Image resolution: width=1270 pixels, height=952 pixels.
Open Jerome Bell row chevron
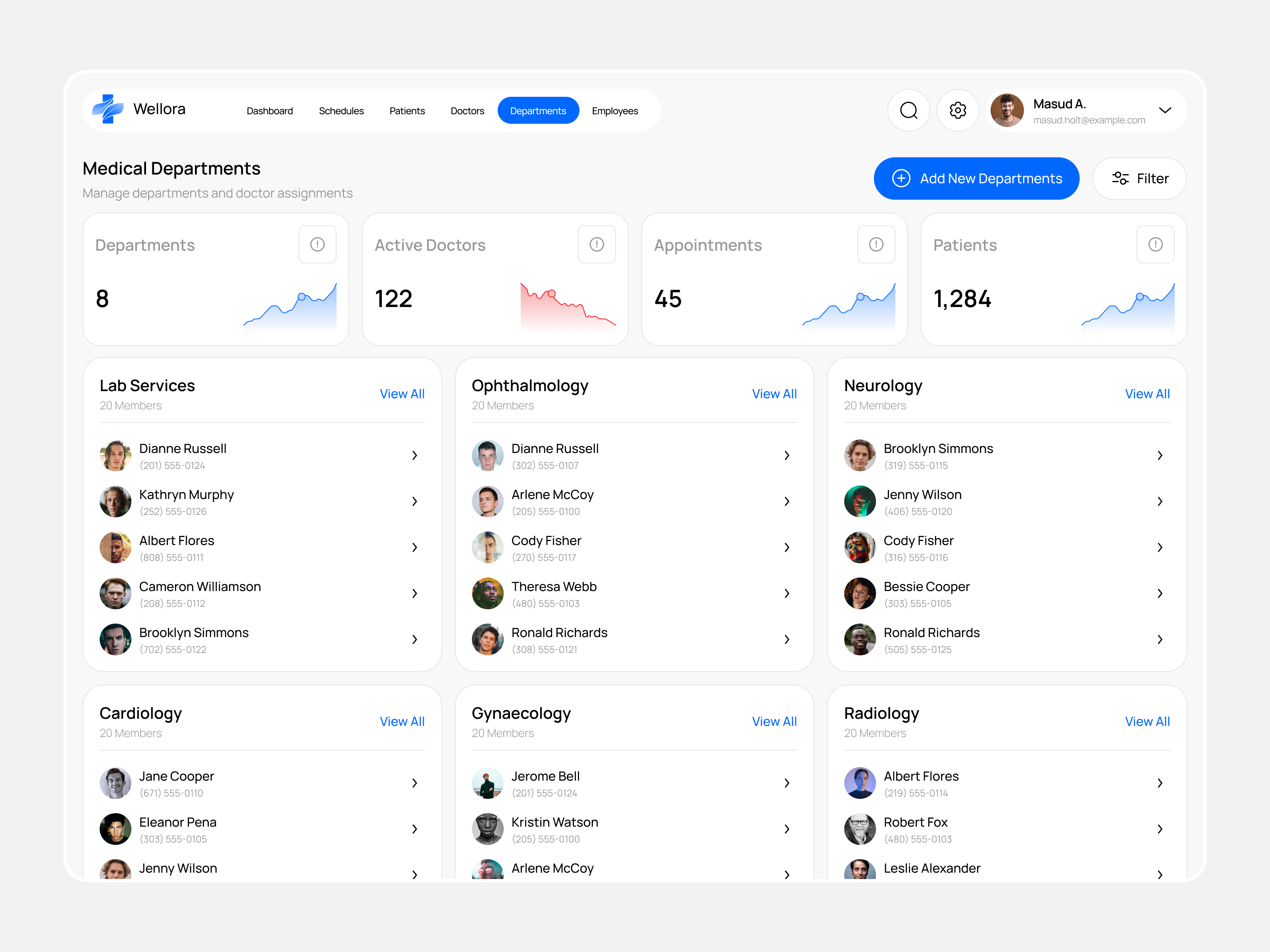787,783
